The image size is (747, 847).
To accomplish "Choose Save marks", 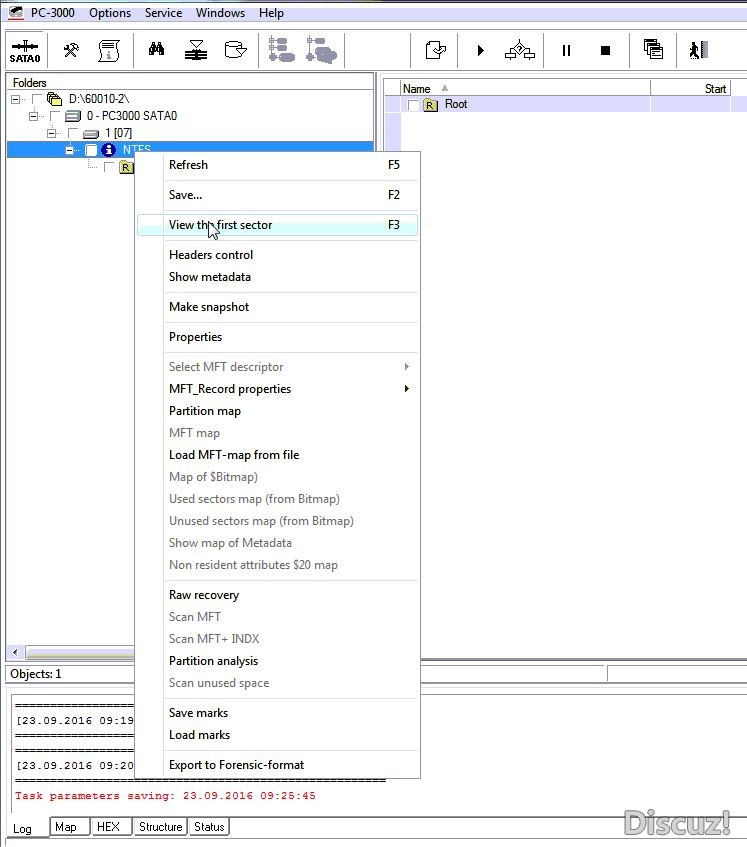I will [x=277, y=712].
